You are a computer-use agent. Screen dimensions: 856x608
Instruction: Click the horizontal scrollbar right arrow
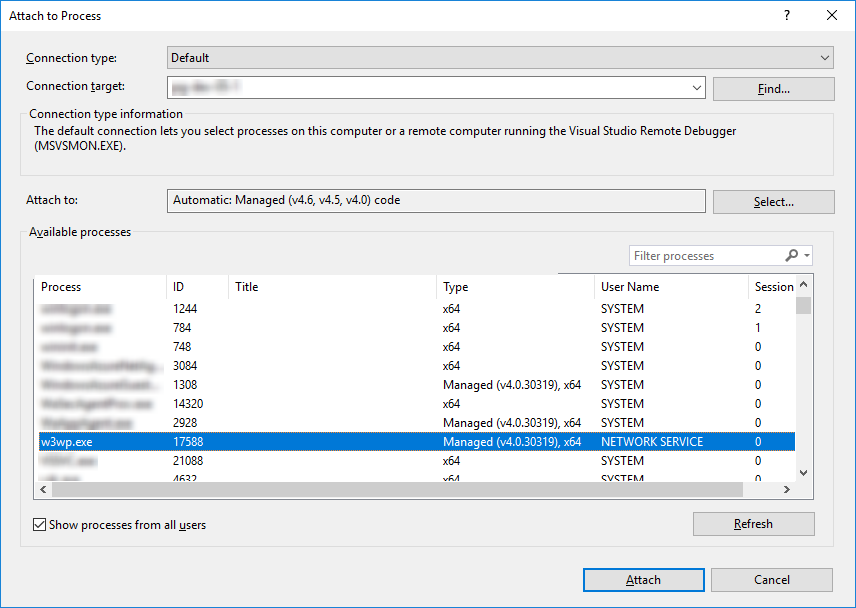click(x=786, y=489)
